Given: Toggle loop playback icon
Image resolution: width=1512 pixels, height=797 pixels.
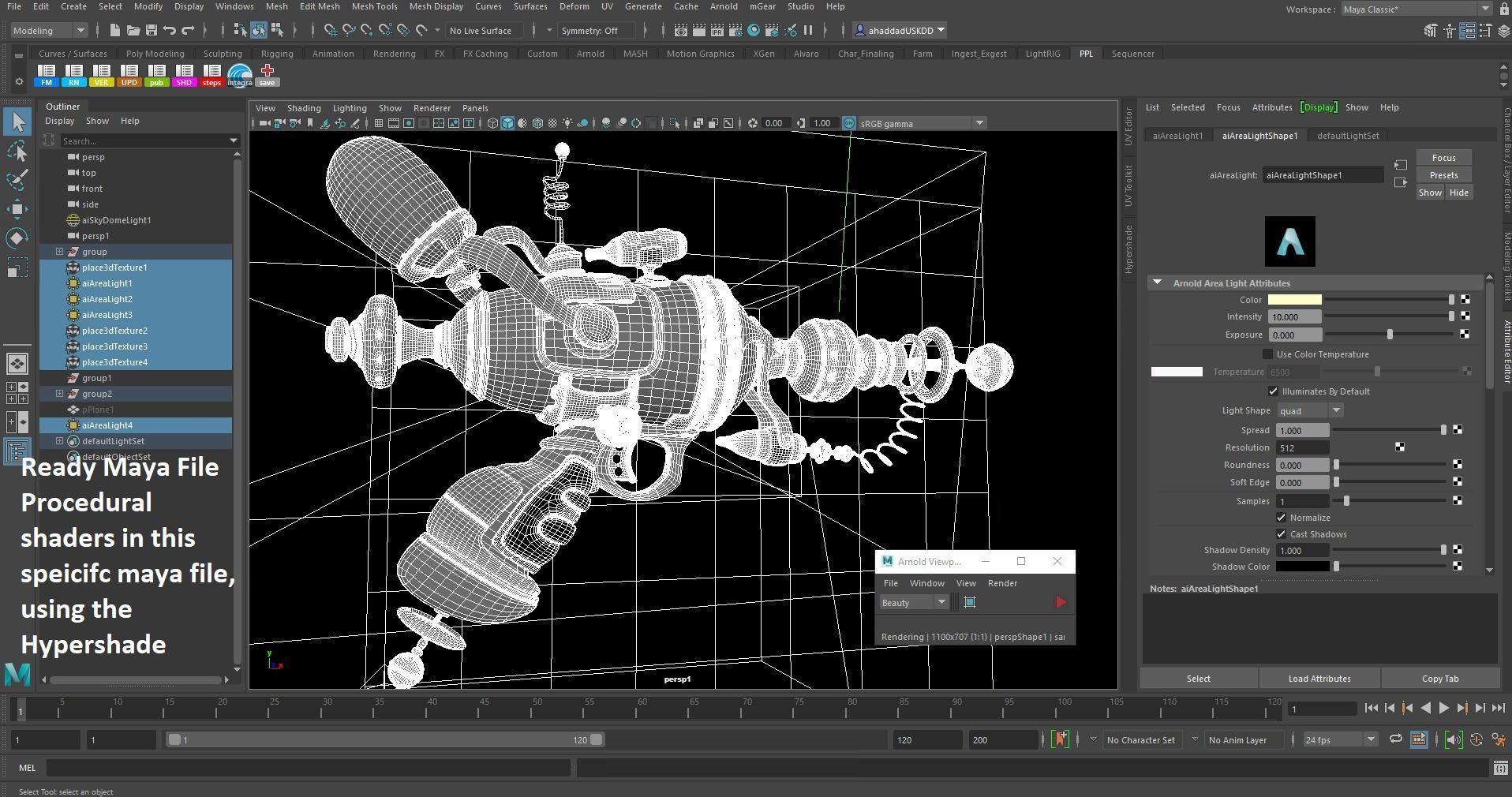Looking at the screenshot, I should pos(1395,739).
